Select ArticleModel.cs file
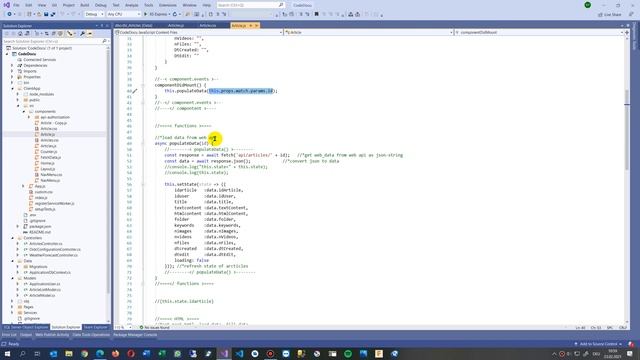Screen dimensions: 640x360 click(x=42, y=295)
